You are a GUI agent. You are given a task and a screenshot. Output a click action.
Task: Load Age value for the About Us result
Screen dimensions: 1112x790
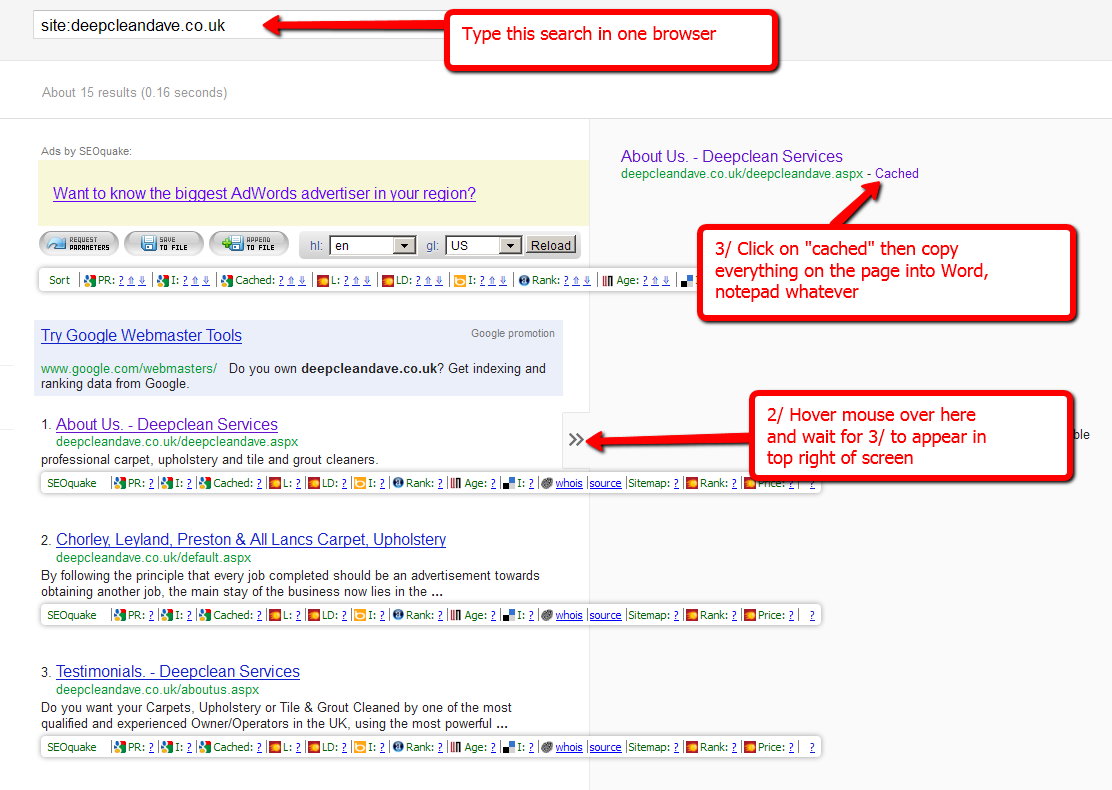pos(493,484)
